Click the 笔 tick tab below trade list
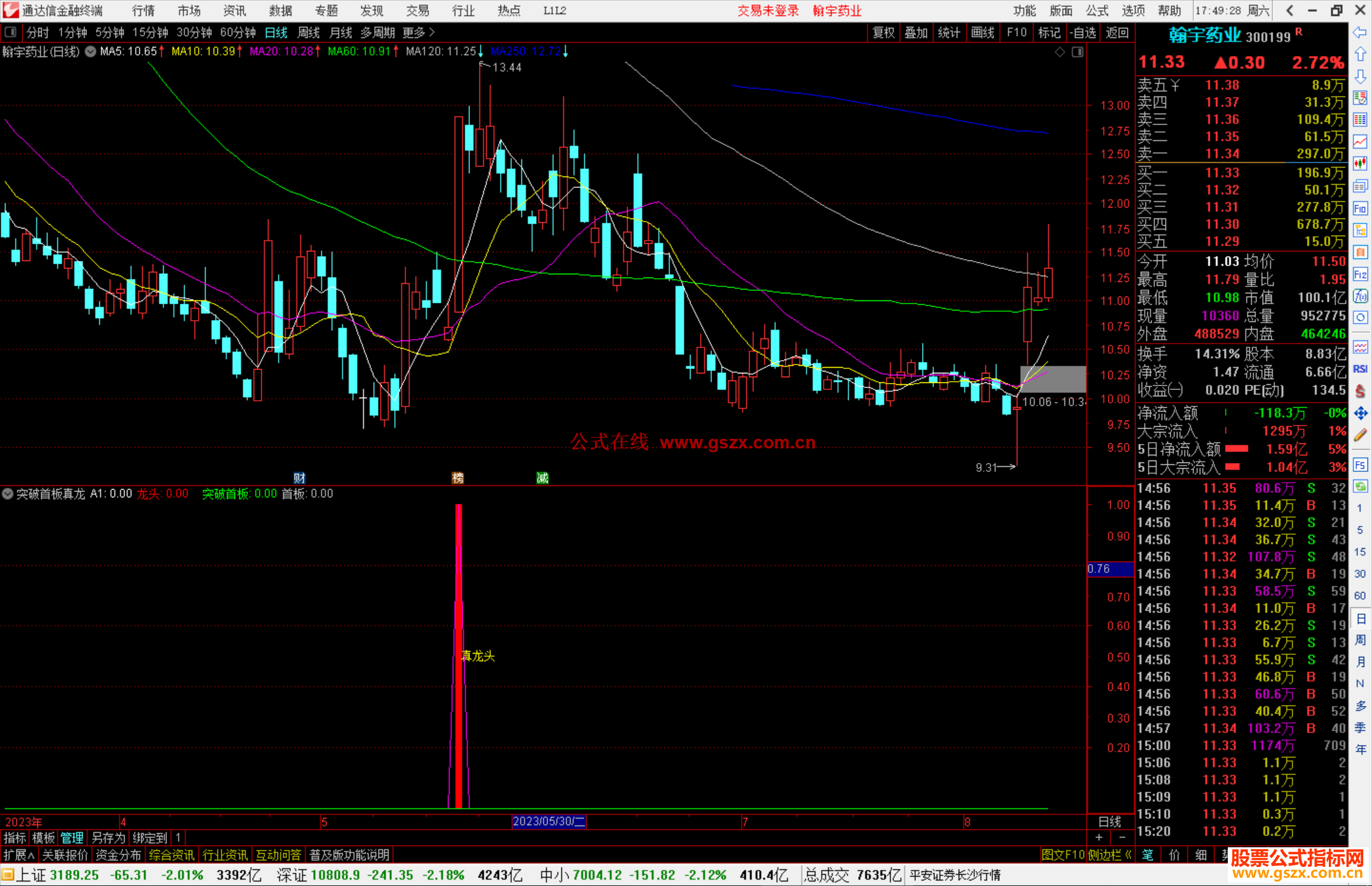The image size is (1372, 886). point(1147,855)
